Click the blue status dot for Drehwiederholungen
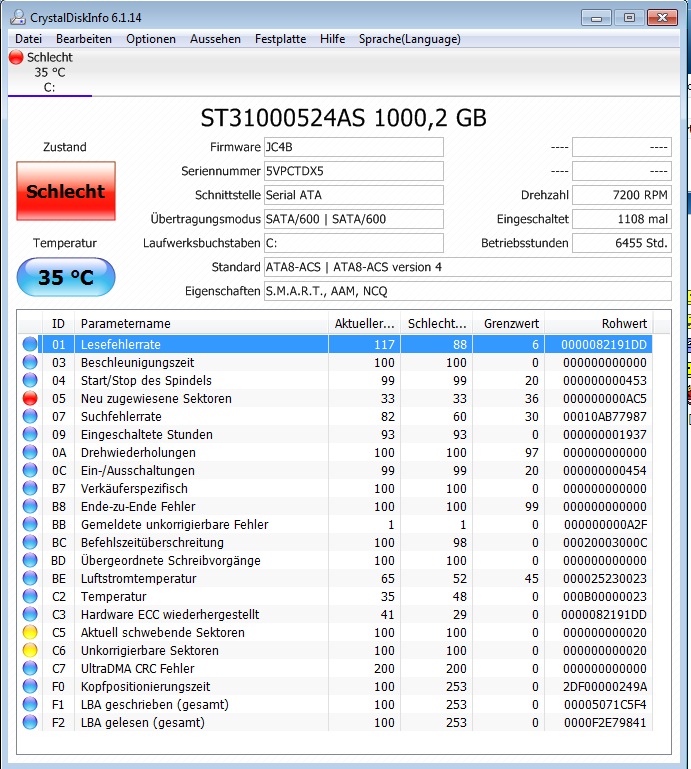The height and width of the screenshot is (769, 691). tap(30, 452)
